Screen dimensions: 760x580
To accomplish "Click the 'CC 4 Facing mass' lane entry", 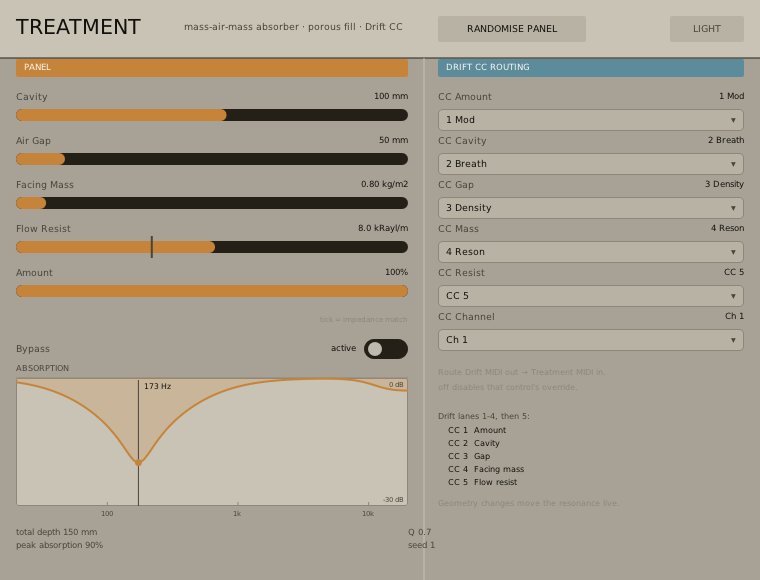I will click(x=486, y=469).
